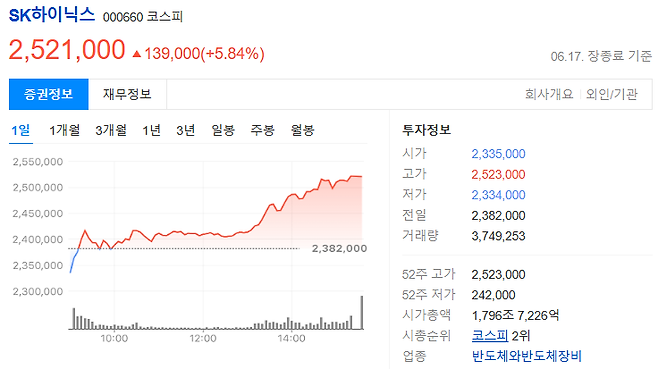Click the red up-arrow price change icon
This screenshot has height=369, width=658.
click(x=136, y=54)
